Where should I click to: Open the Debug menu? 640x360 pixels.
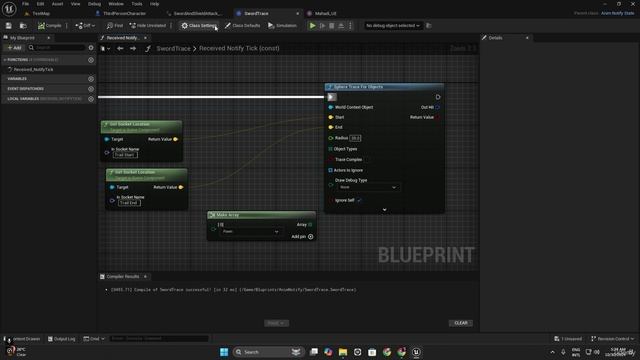tap(94, 4)
